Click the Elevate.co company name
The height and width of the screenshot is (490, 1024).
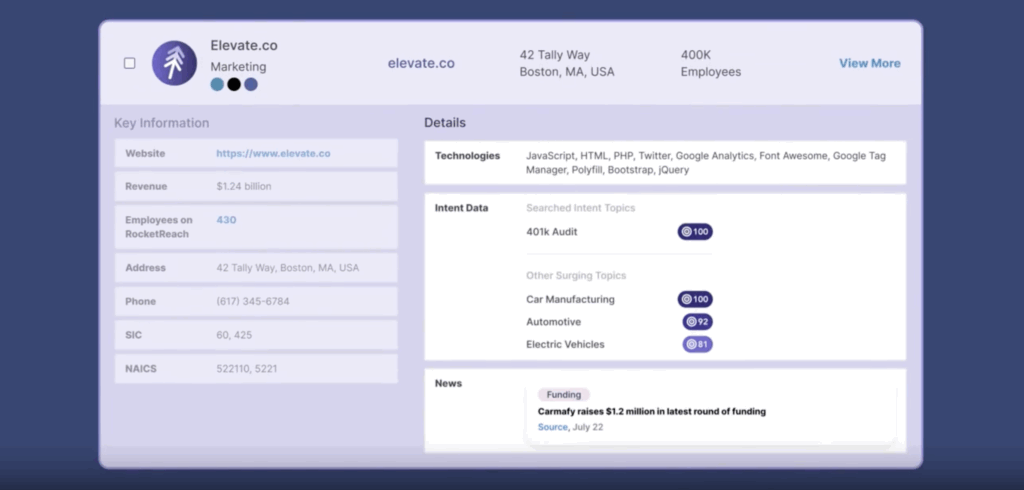tap(244, 45)
